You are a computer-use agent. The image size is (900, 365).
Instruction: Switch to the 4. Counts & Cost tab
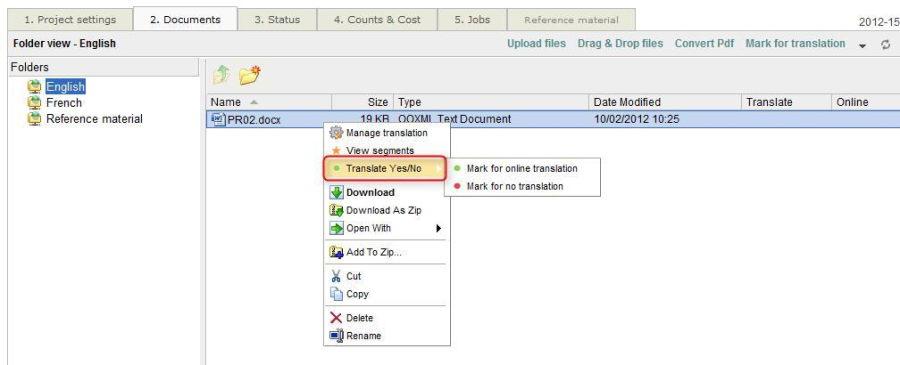[377, 20]
